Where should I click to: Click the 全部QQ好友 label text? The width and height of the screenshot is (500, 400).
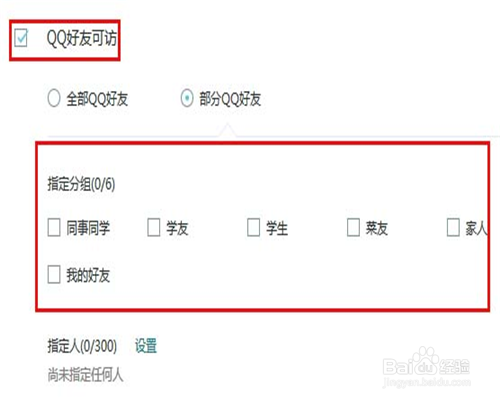click(x=97, y=99)
